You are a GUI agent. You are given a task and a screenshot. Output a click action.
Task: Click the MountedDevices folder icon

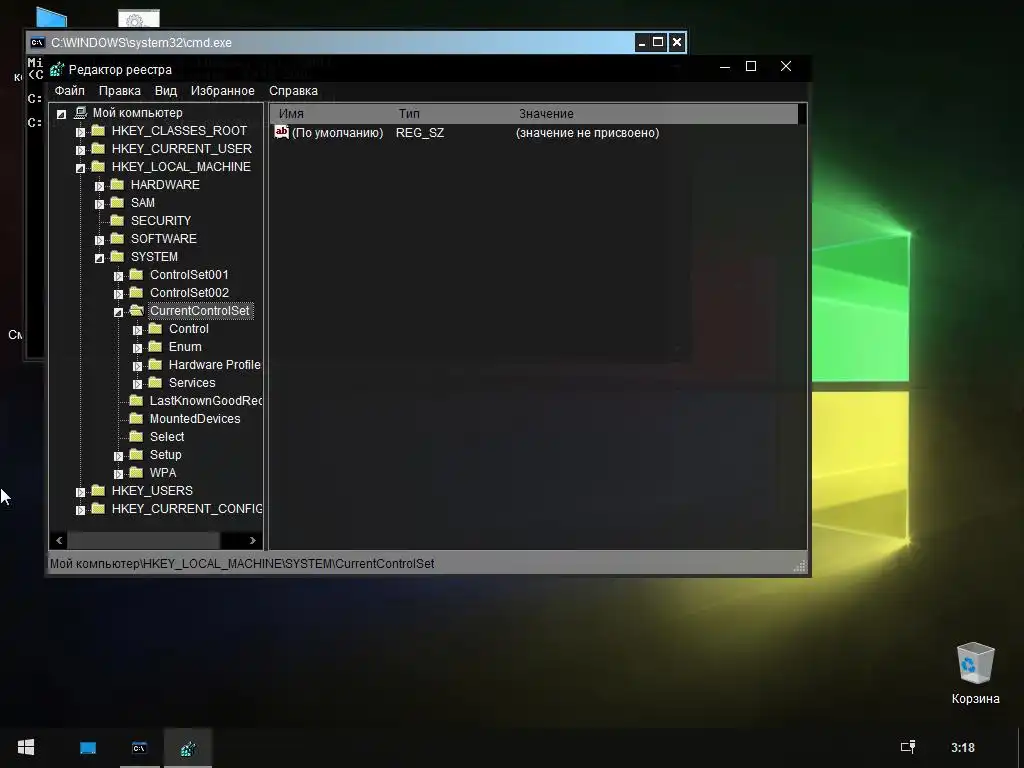[x=136, y=418]
